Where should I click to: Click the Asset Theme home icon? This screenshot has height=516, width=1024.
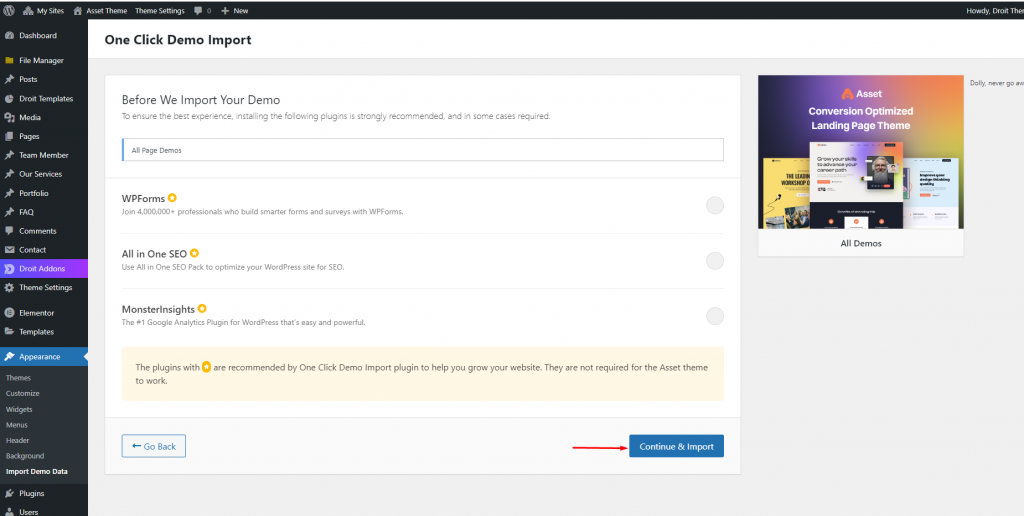[x=78, y=10]
